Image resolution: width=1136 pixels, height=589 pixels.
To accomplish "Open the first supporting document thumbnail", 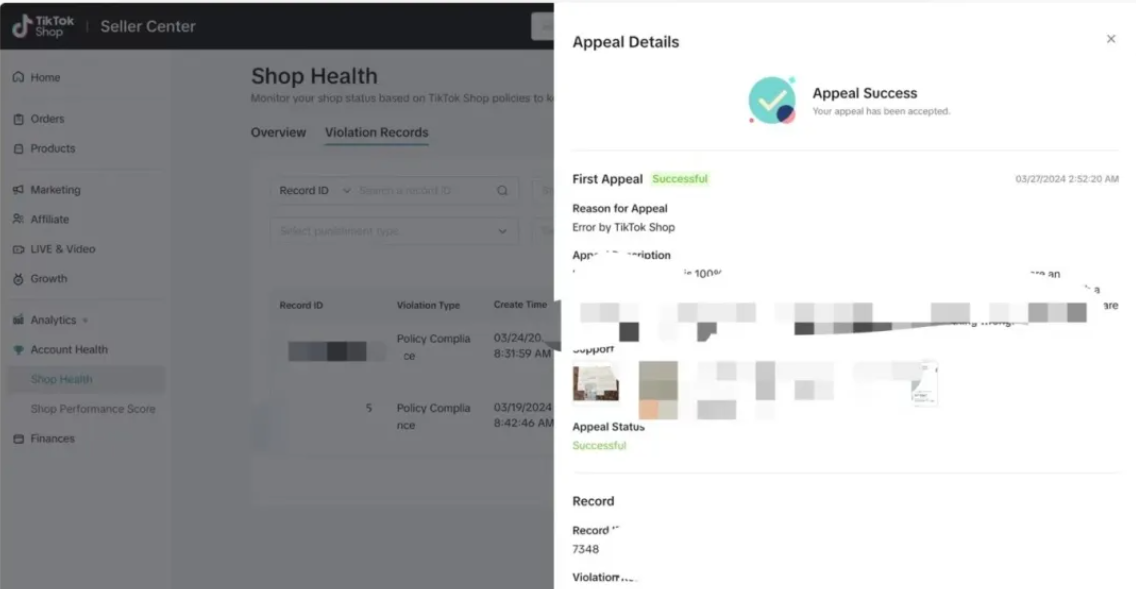I will click(596, 382).
